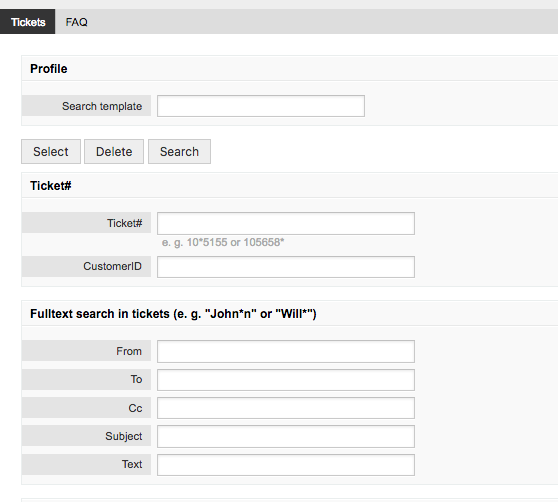Focus the Search template input box
Screen dimensions: 558x502
pos(261,106)
